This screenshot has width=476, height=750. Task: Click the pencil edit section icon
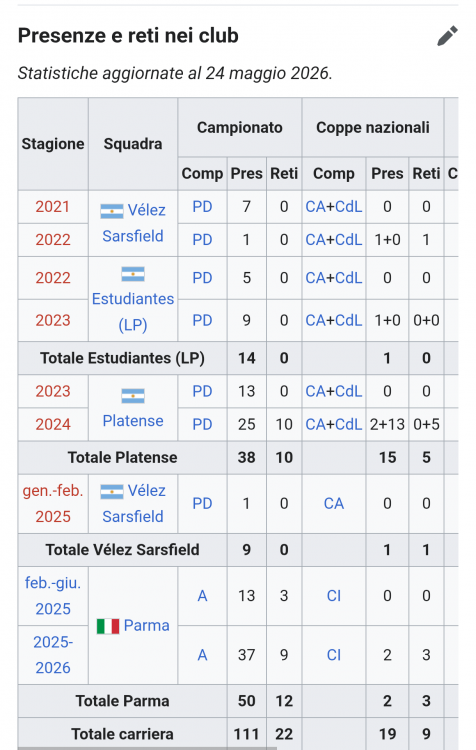click(447, 36)
